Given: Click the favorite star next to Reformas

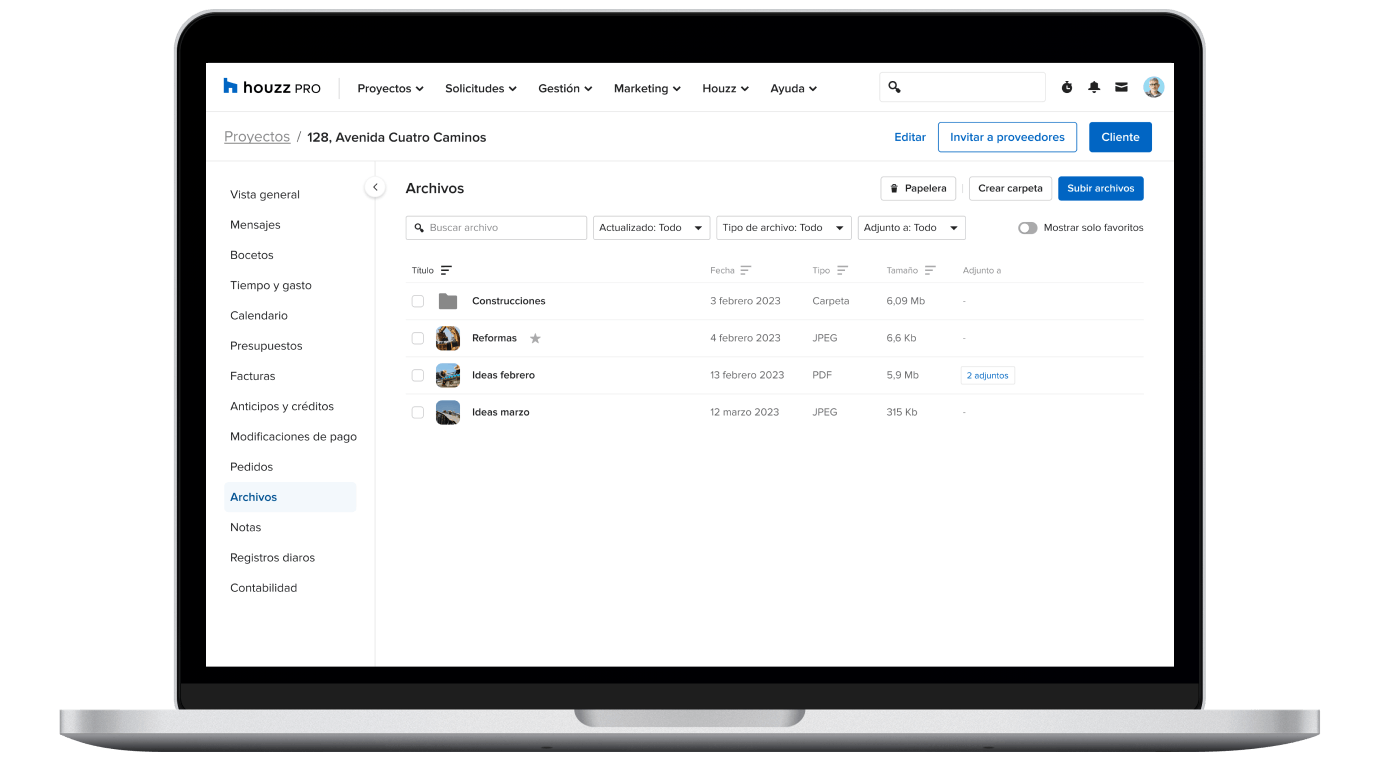Looking at the screenshot, I should pos(535,339).
